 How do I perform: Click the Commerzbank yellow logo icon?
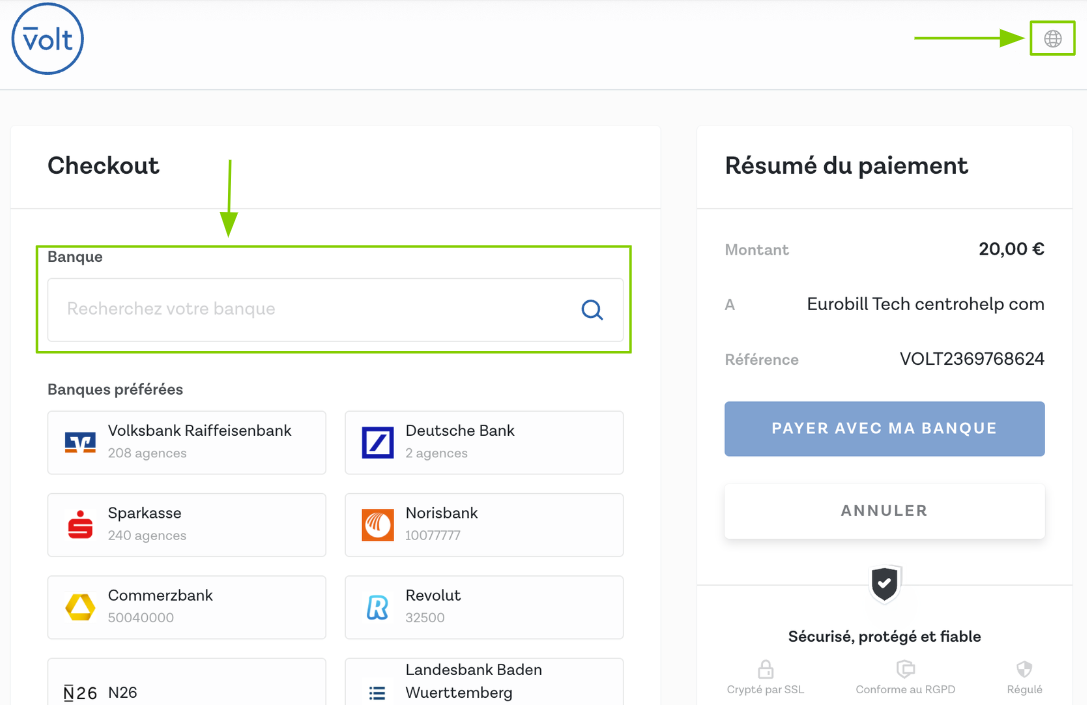tap(80, 607)
